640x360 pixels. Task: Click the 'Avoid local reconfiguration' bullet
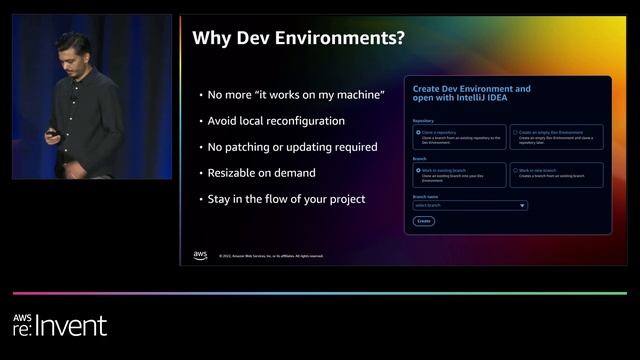(x=276, y=121)
